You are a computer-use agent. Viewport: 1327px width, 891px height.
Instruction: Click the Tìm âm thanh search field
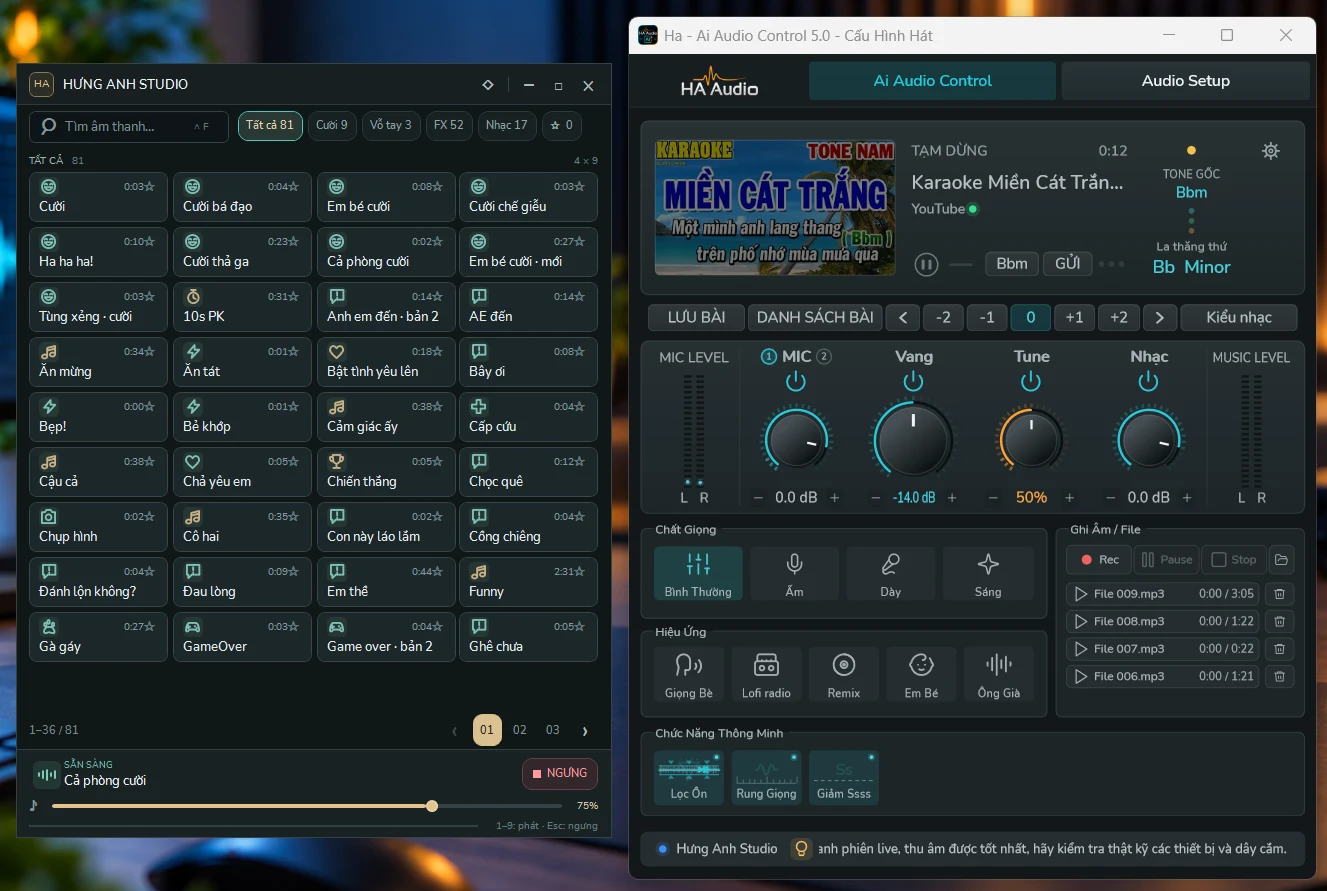pos(129,126)
